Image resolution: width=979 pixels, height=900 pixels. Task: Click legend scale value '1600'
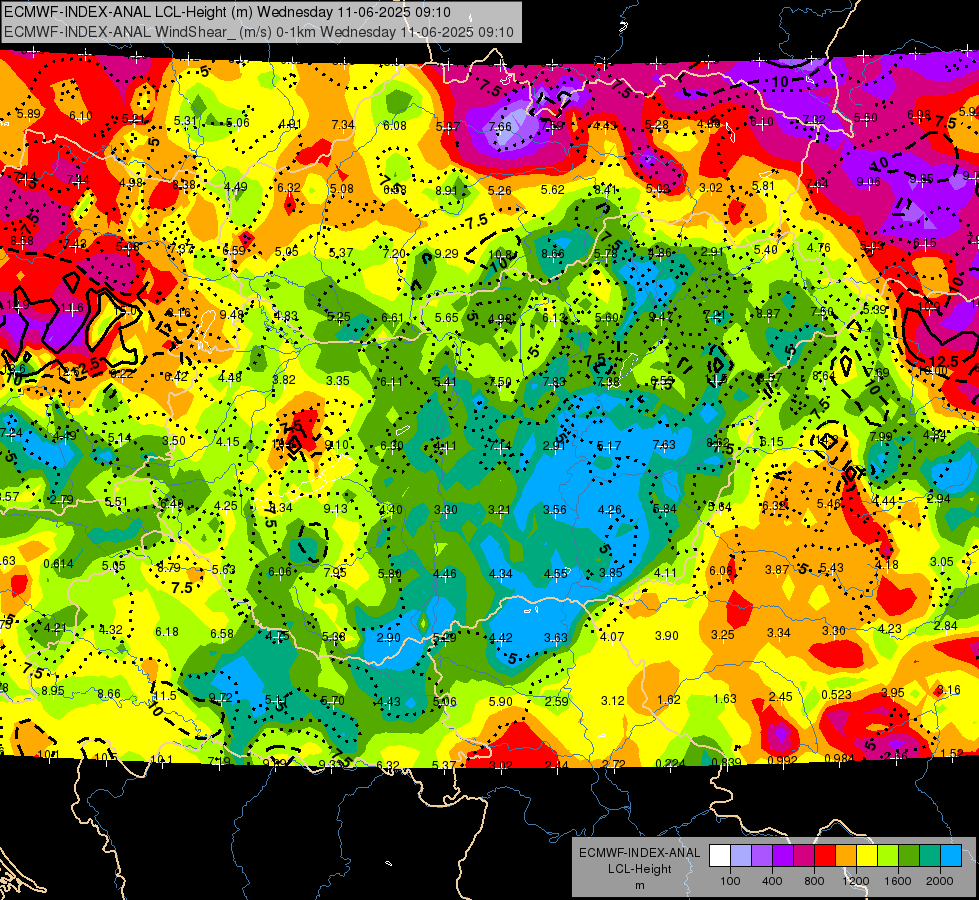(898, 881)
